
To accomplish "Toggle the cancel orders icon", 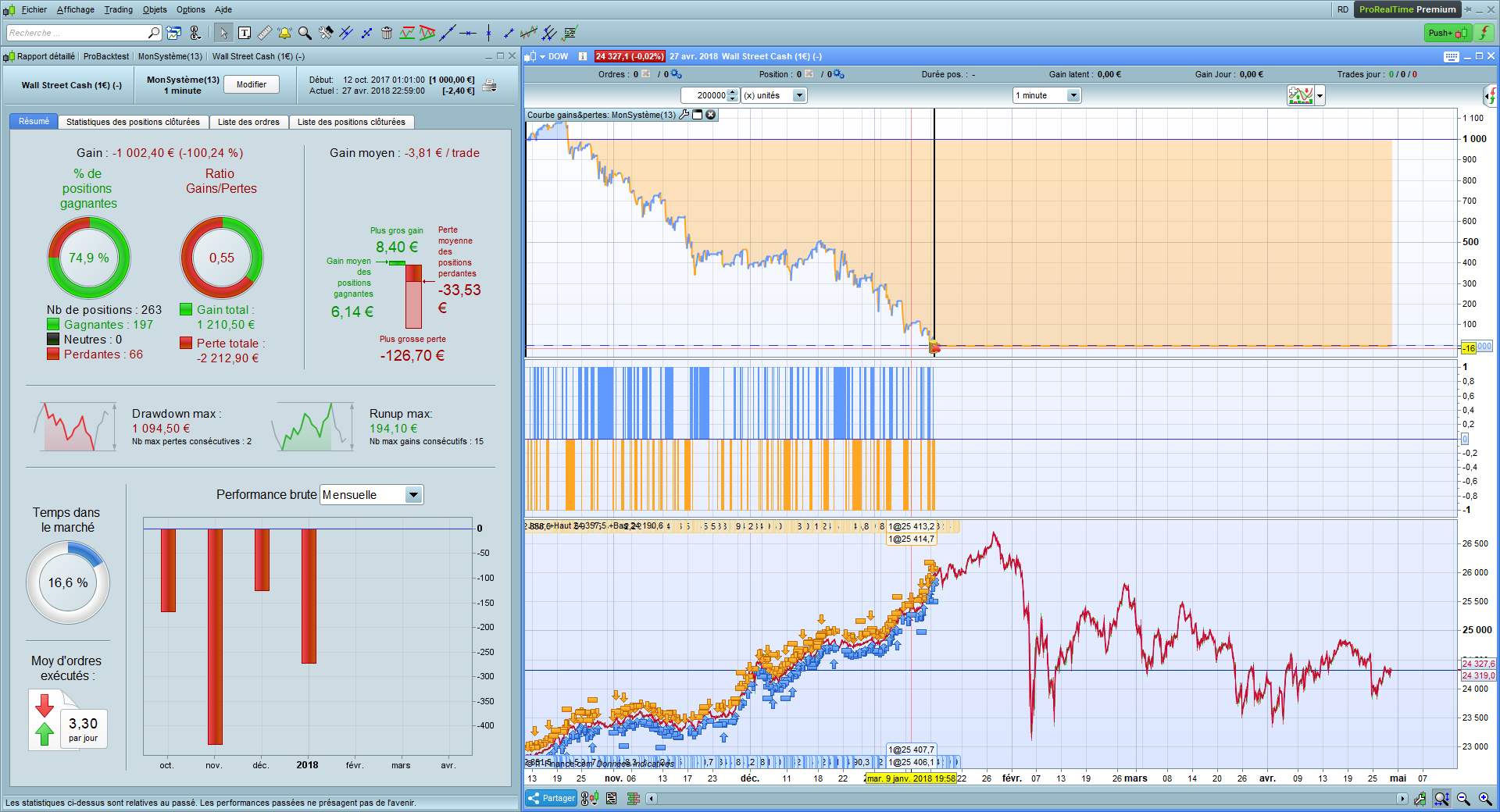I will pos(646,74).
